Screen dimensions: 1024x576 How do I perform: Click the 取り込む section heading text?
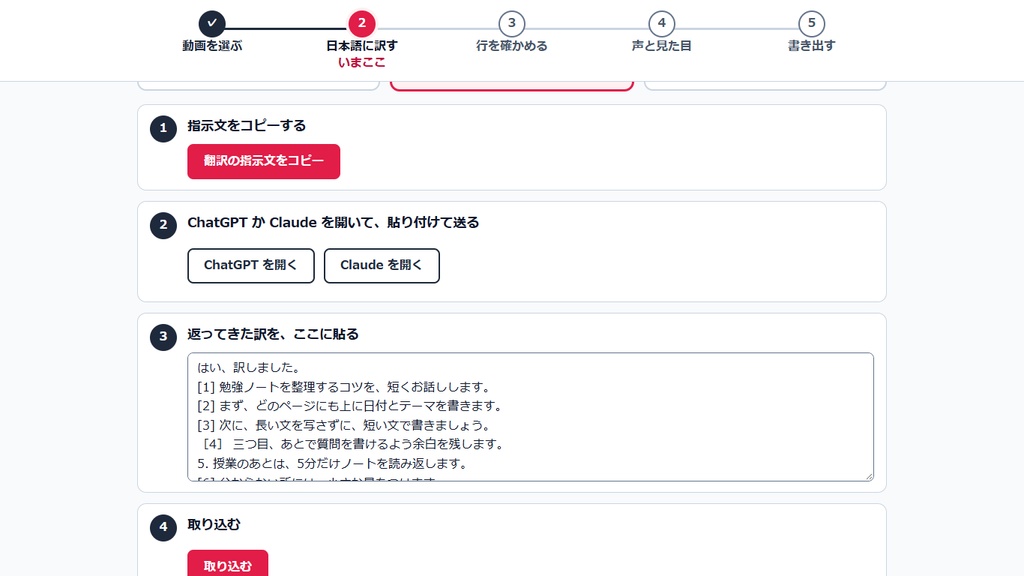pos(214,524)
